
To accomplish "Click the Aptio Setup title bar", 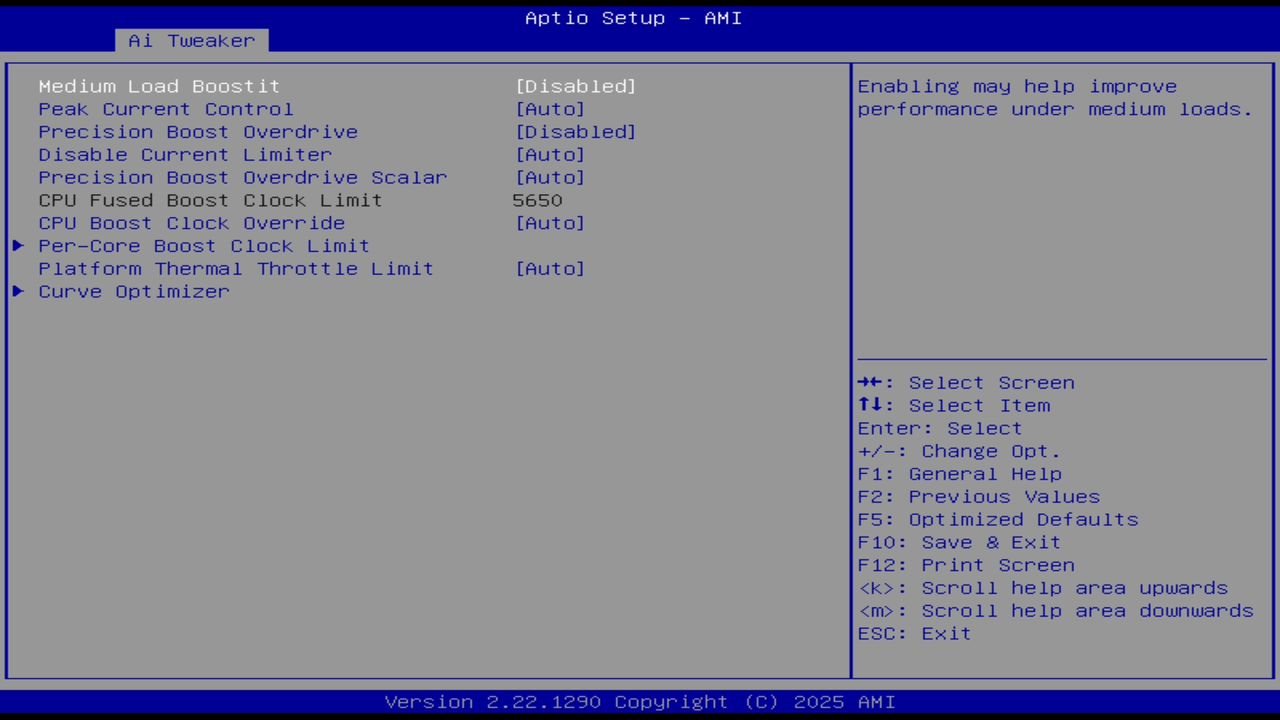I will [x=633, y=17].
